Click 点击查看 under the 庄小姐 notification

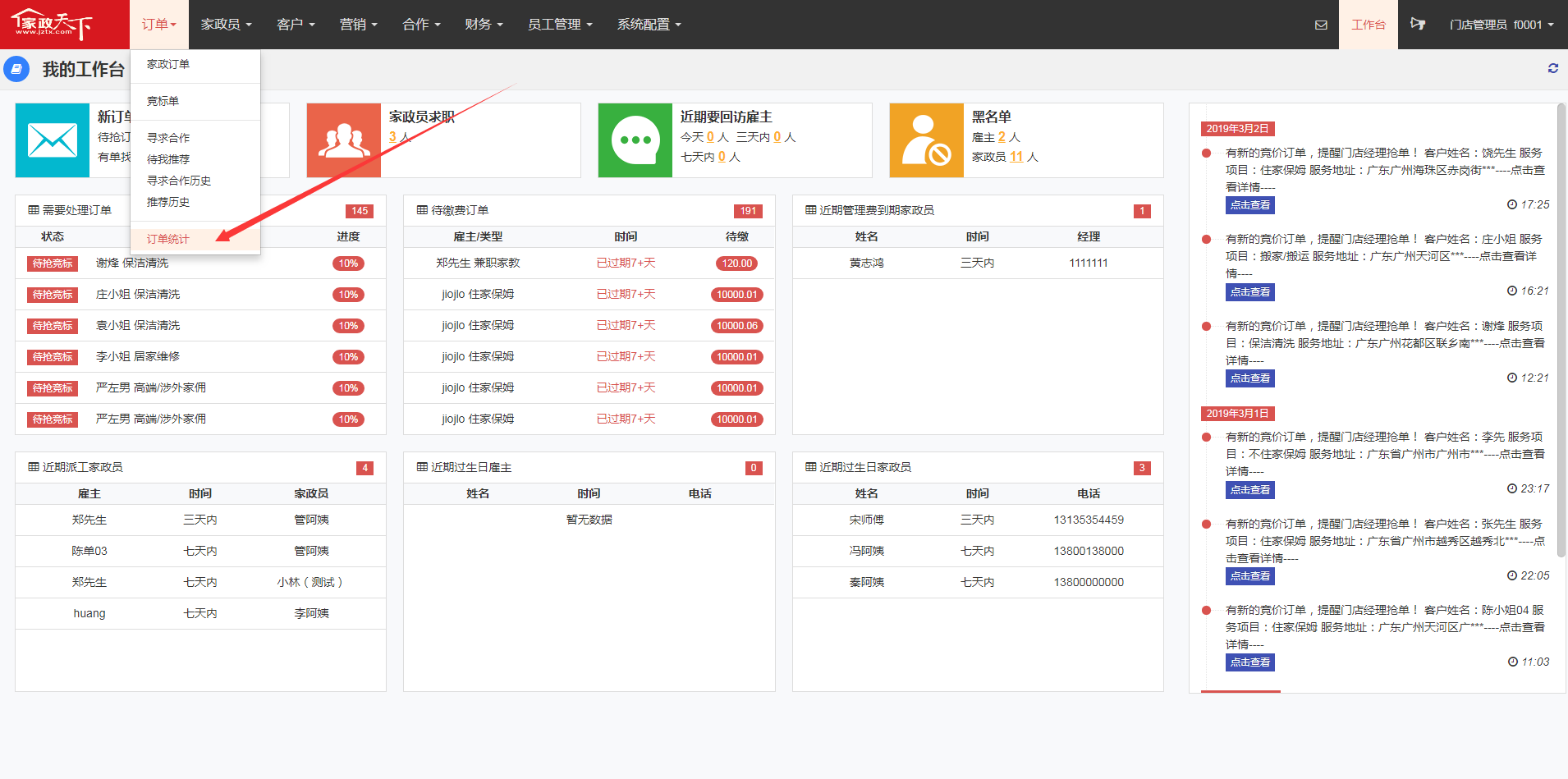1250,292
